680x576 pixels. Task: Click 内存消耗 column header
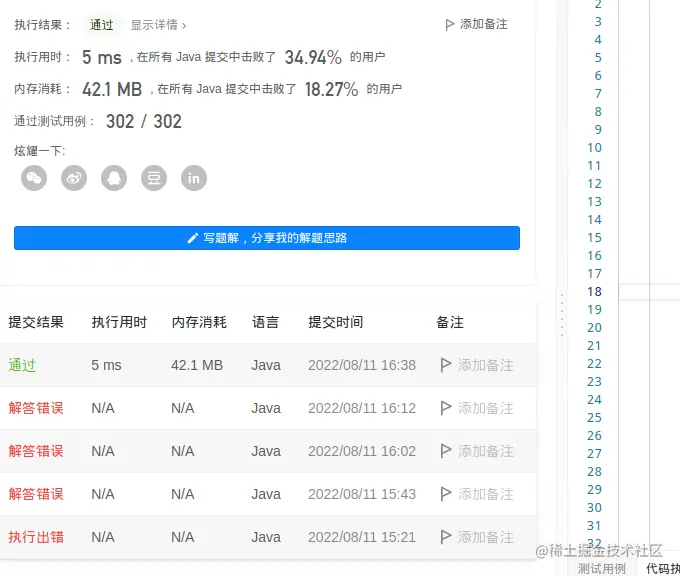coord(199,322)
